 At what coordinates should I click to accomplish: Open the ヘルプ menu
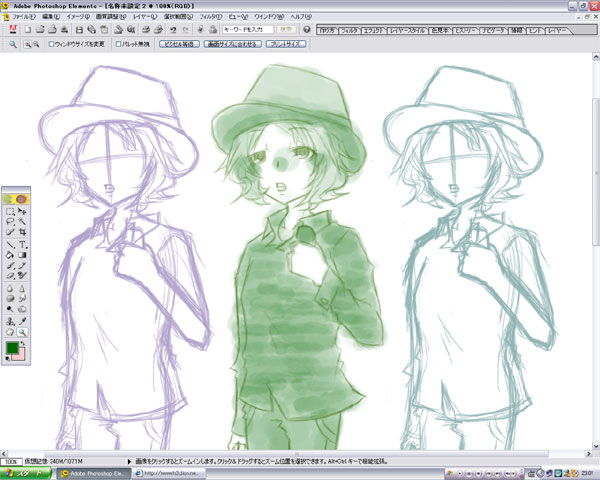click(301, 17)
